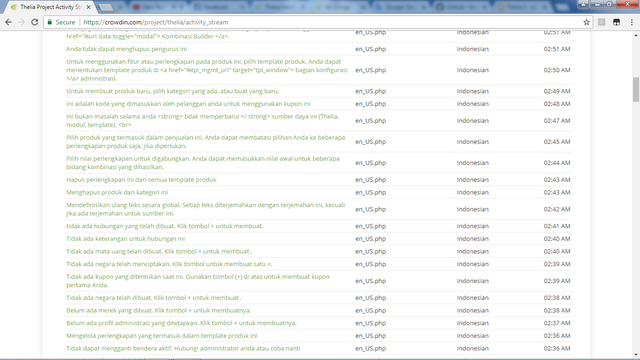This screenshot has width=640, height=360.
Task: Click the 02:47 AM timestamp
Action: coord(557,120)
